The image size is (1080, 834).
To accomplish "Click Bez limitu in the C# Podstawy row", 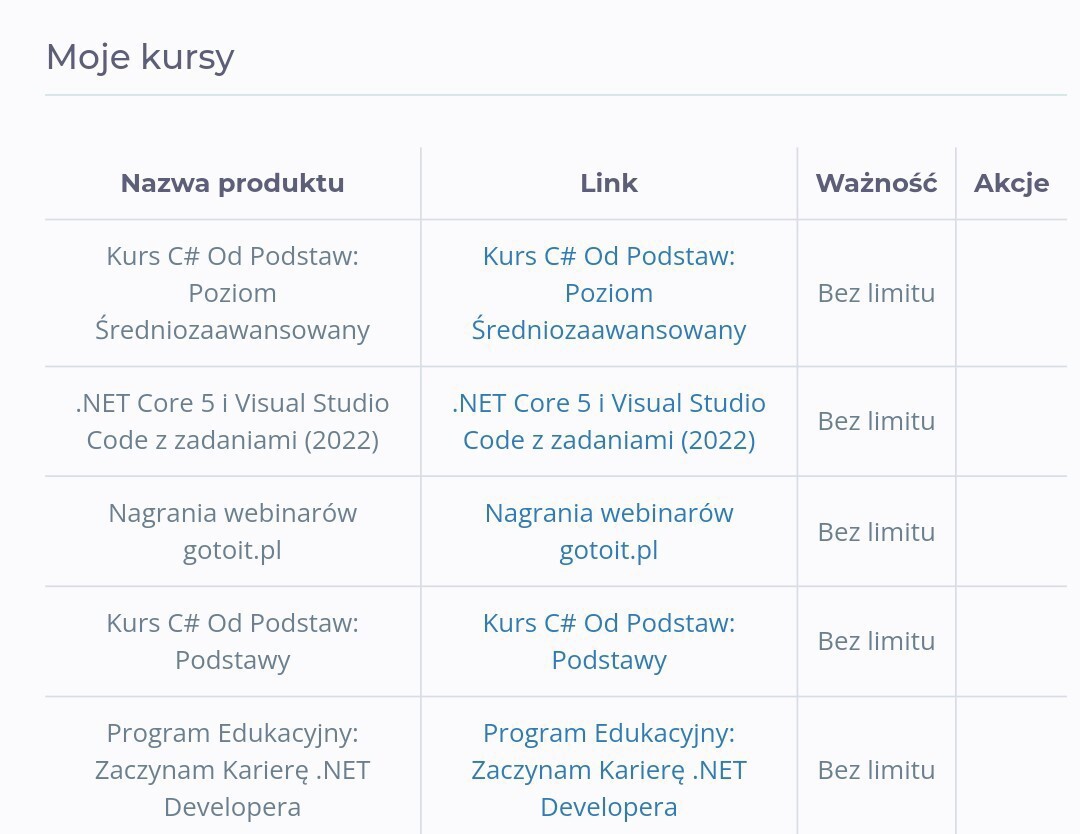I will (x=876, y=641).
